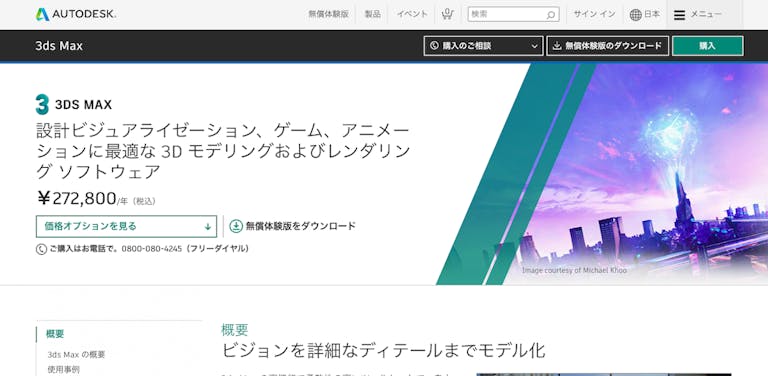
Task: Open the 無償体験版 nav item
Action: [x=328, y=14]
